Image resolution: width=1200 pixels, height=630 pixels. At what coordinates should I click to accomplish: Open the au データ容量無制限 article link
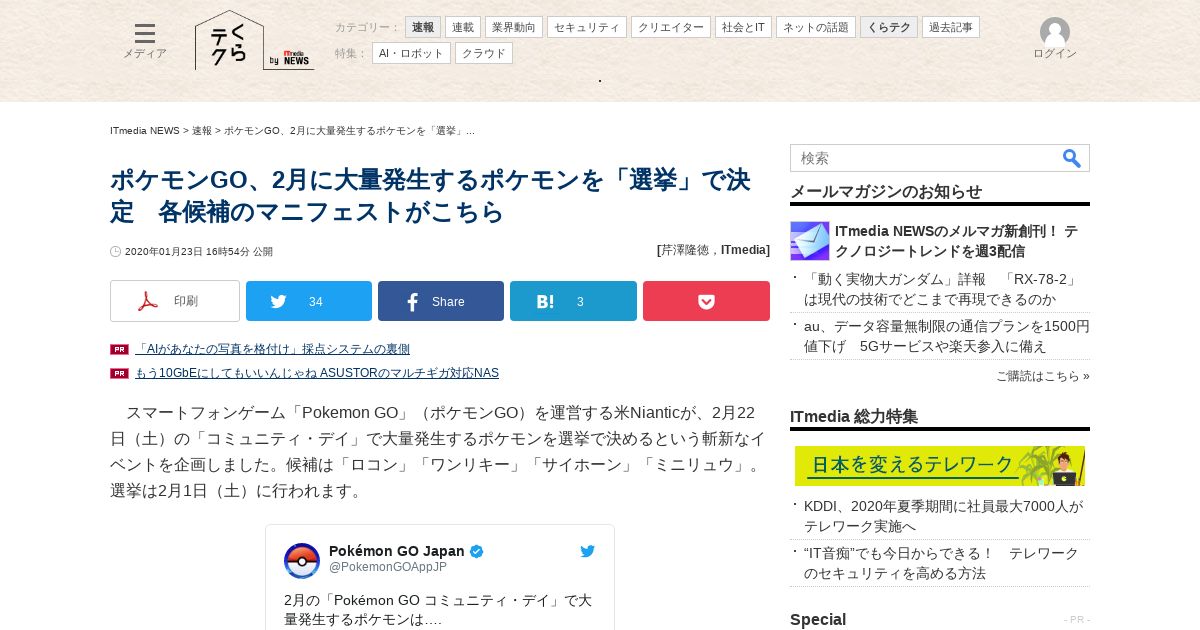tap(947, 336)
